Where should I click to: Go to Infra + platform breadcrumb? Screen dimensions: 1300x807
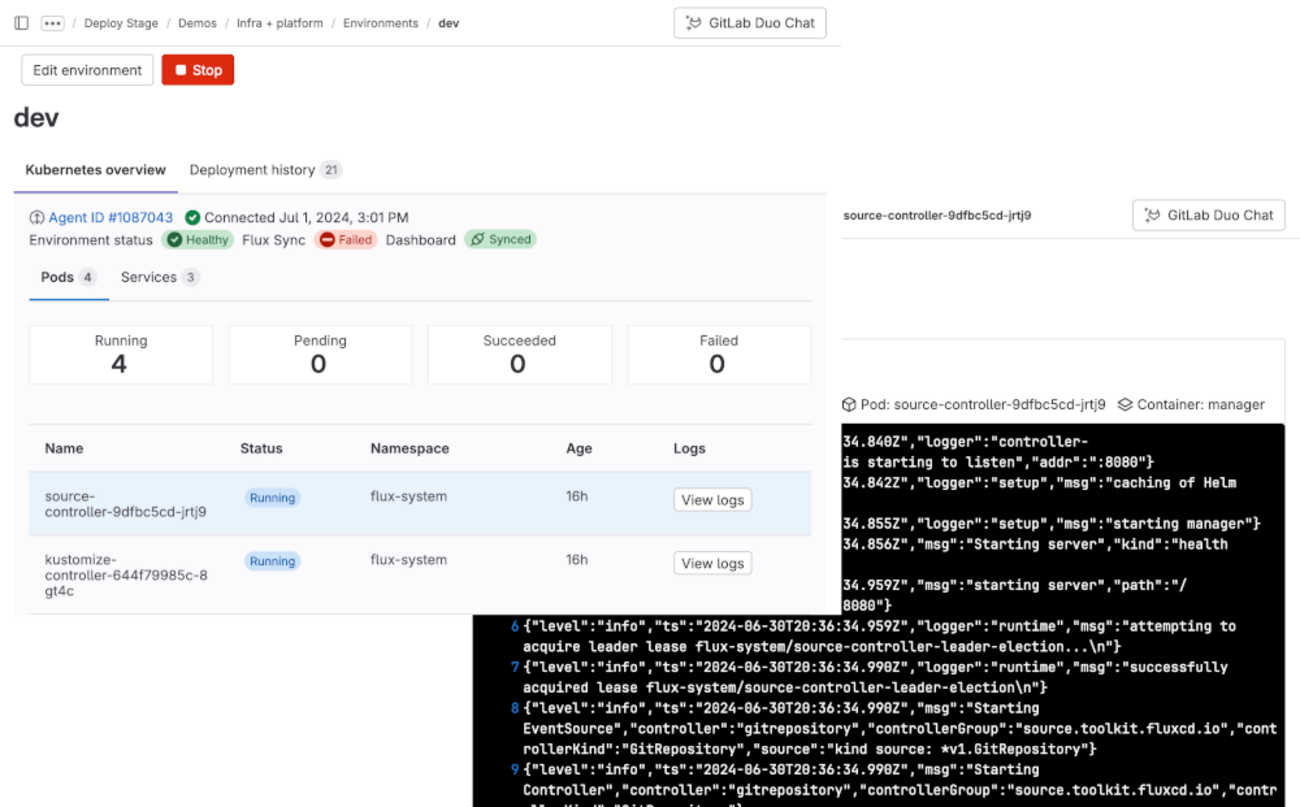click(x=280, y=23)
